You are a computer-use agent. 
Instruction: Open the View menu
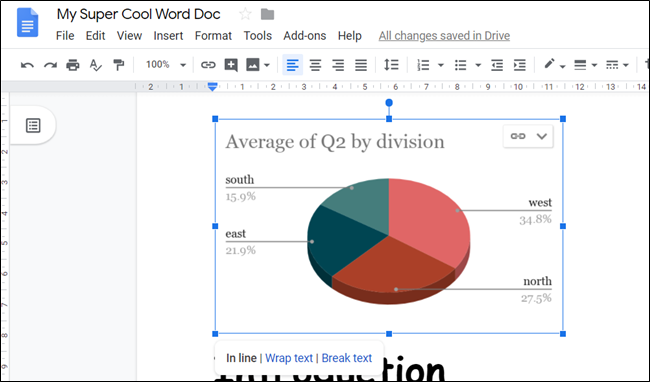(x=129, y=36)
